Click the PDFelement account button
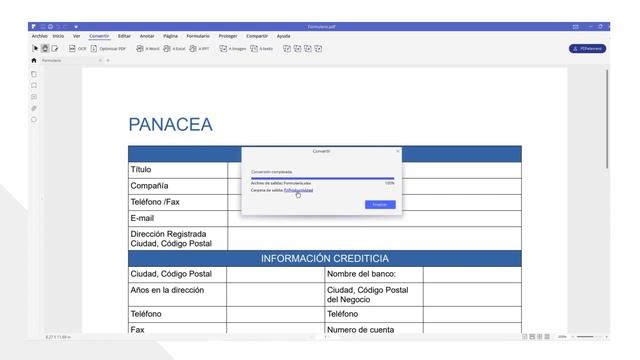This screenshot has height=360, width=640. 587,49
